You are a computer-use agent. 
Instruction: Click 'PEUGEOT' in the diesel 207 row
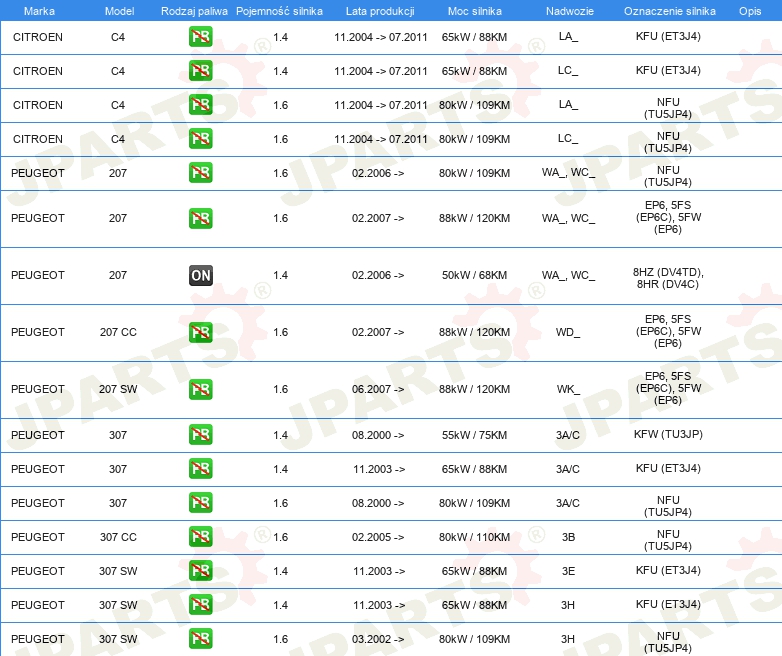[38, 275]
